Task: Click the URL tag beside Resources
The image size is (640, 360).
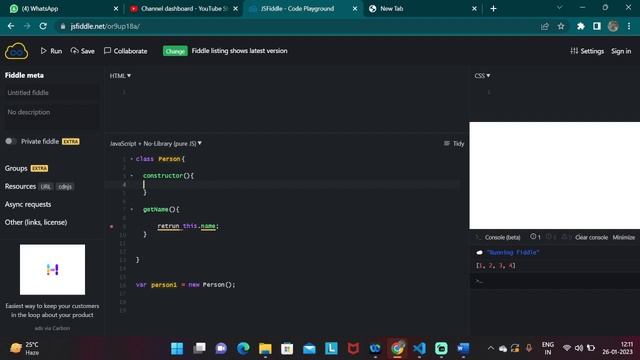Action: click(x=46, y=187)
